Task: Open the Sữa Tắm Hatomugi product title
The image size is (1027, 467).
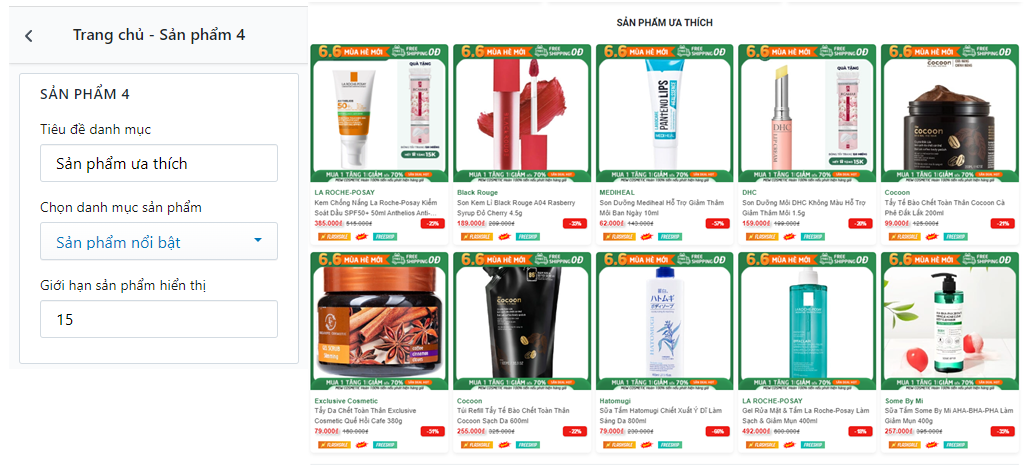Action: [660, 415]
